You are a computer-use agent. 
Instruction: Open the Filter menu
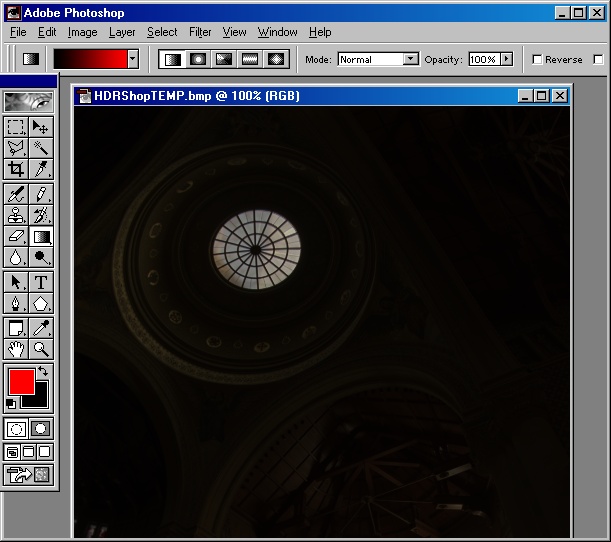200,32
